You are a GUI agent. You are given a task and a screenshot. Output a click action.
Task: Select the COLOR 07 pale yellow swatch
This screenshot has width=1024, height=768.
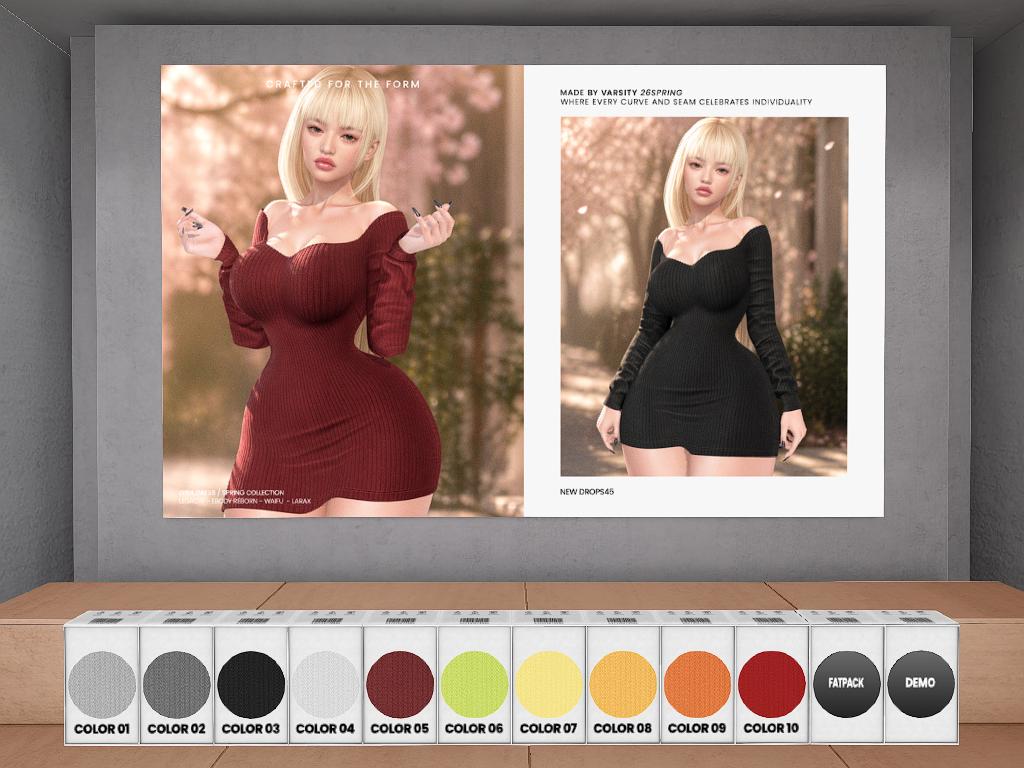[548, 684]
